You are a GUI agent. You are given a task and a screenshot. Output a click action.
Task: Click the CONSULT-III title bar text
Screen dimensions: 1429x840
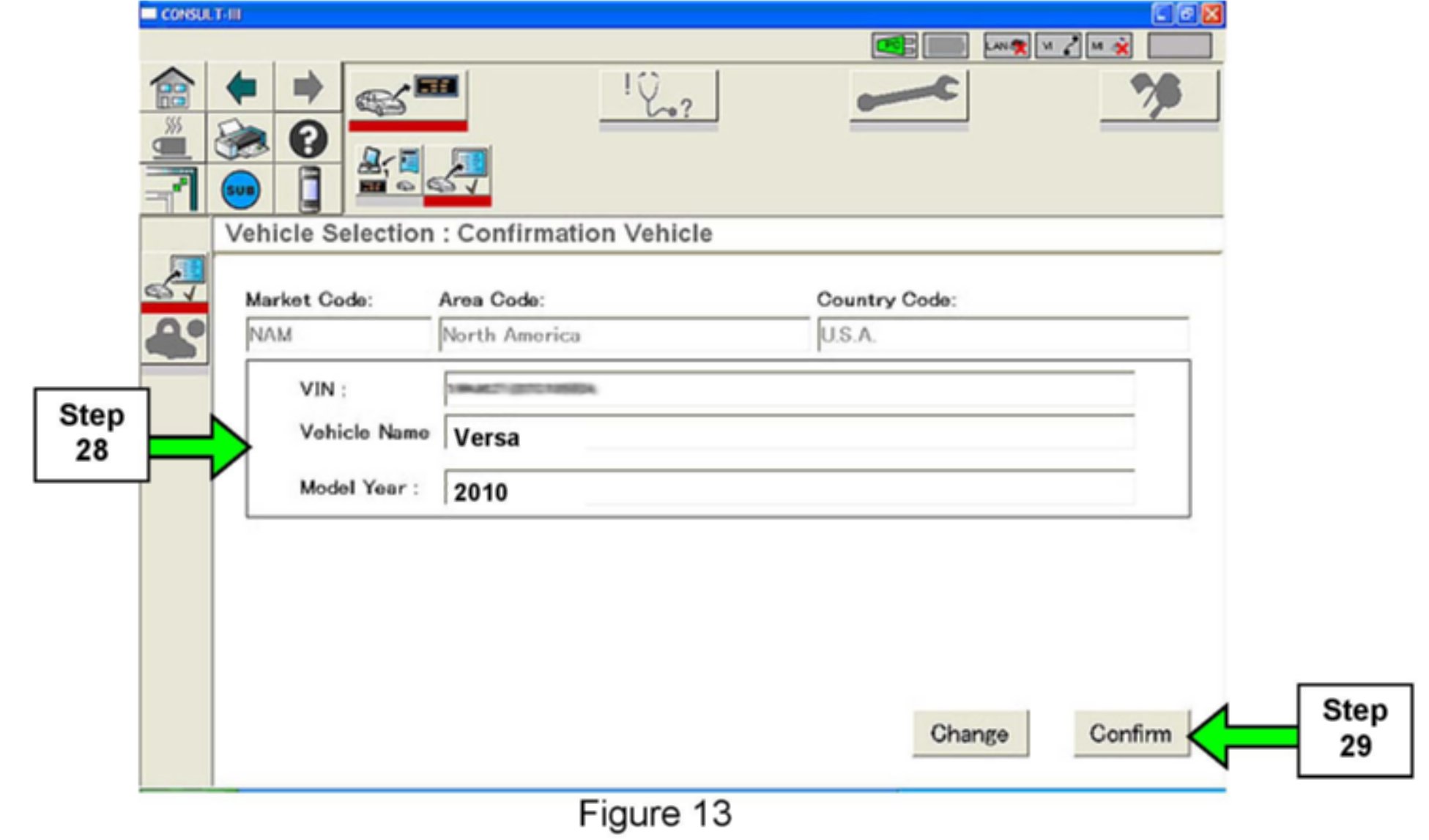(201, 15)
